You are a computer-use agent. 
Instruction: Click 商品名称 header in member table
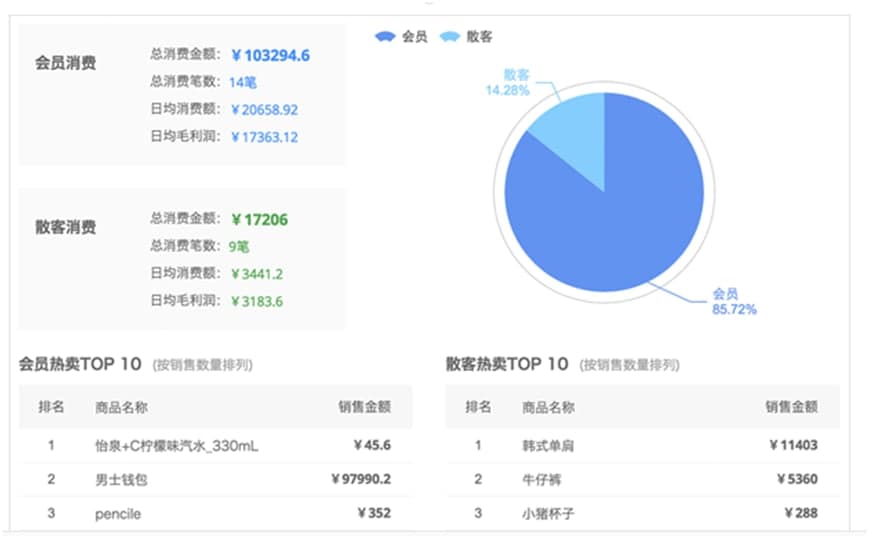(x=121, y=407)
